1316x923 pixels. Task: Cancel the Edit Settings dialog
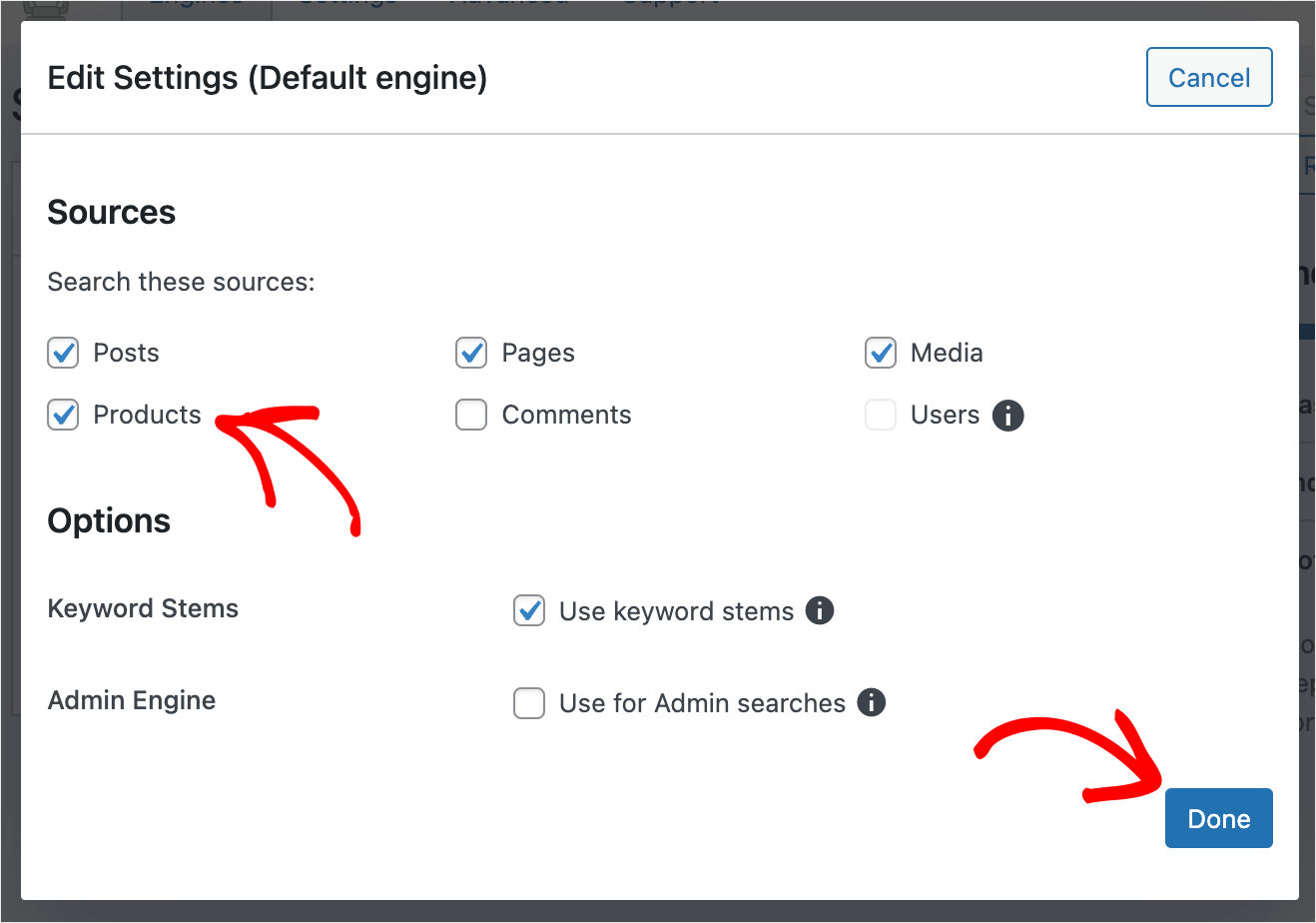pos(1209,77)
